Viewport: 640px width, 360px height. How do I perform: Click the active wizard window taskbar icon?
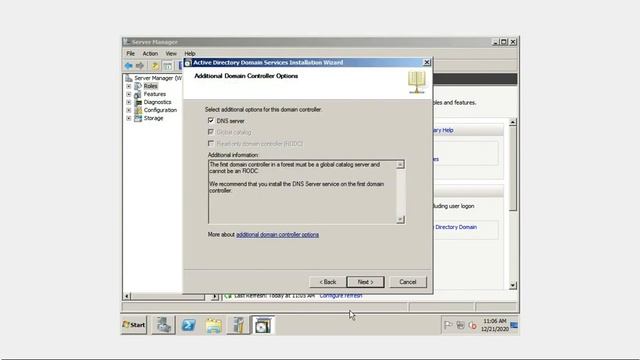262,325
